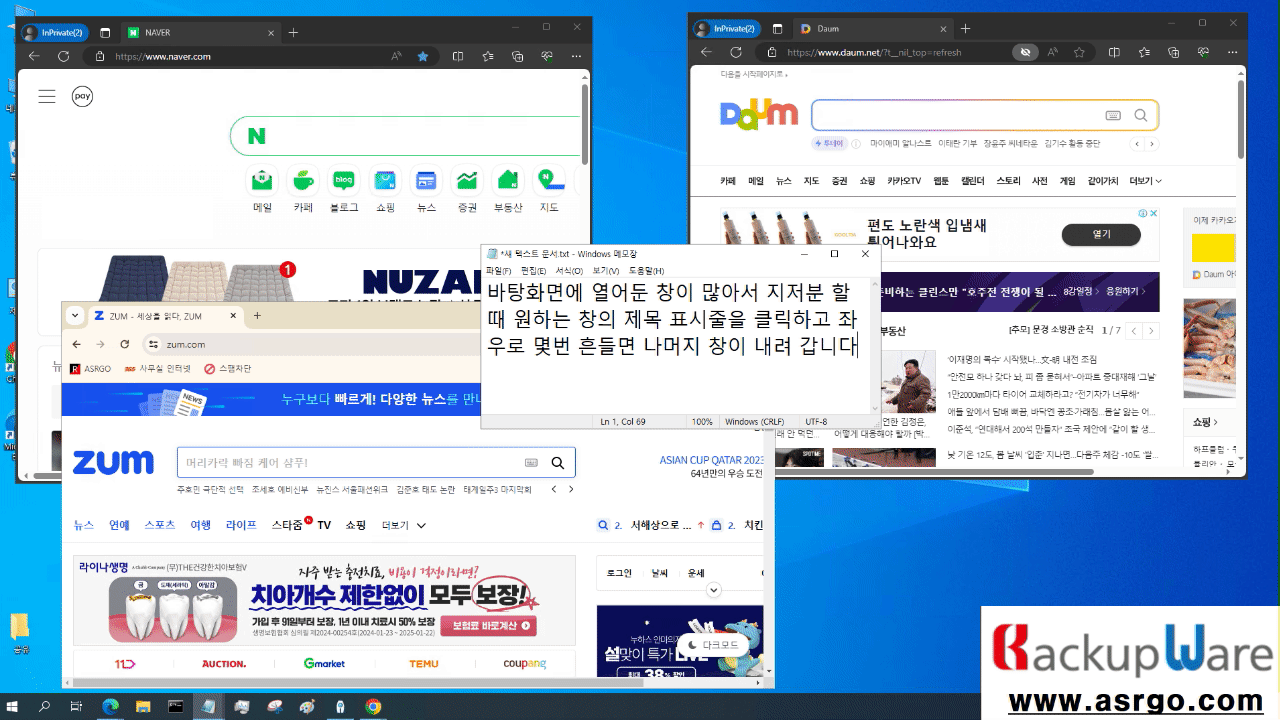Click the tracking prevention eye icon in Daum window
The image size is (1280, 720).
click(x=1023, y=52)
